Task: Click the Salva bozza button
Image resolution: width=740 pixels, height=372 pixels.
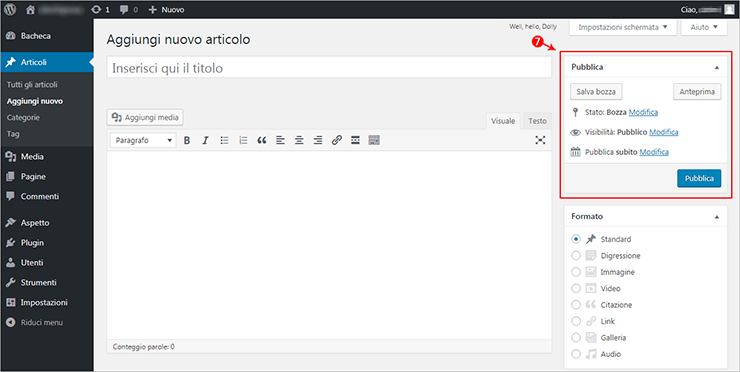Action: (x=596, y=92)
